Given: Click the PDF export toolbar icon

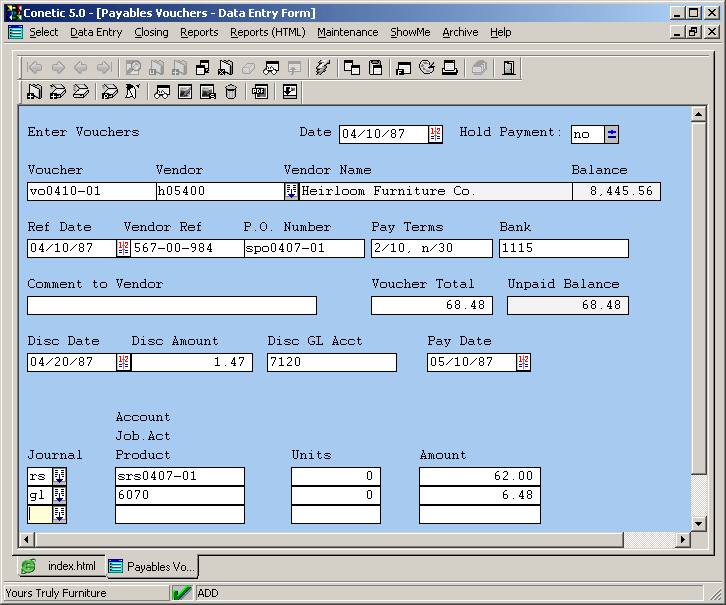Looking at the screenshot, I should pyautogui.click(x=260, y=92).
